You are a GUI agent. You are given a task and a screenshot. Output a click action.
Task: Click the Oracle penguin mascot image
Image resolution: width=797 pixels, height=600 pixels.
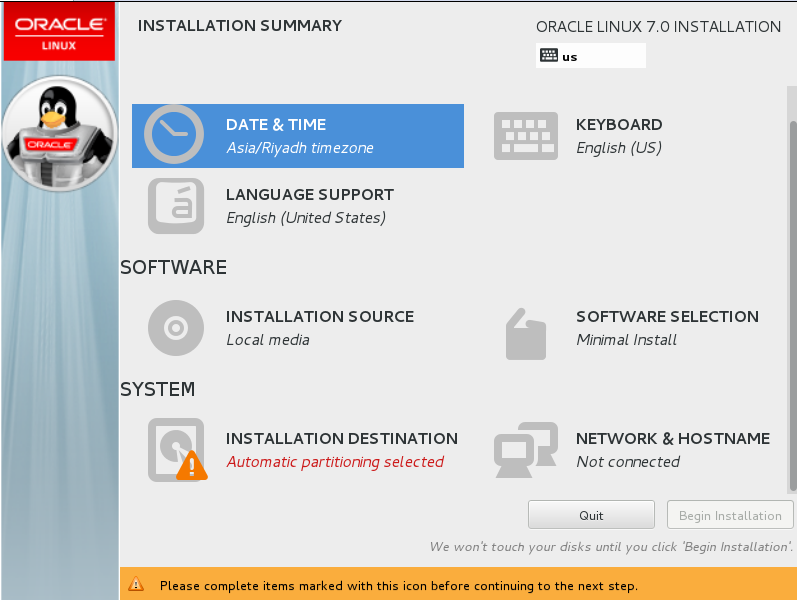click(x=60, y=134)
